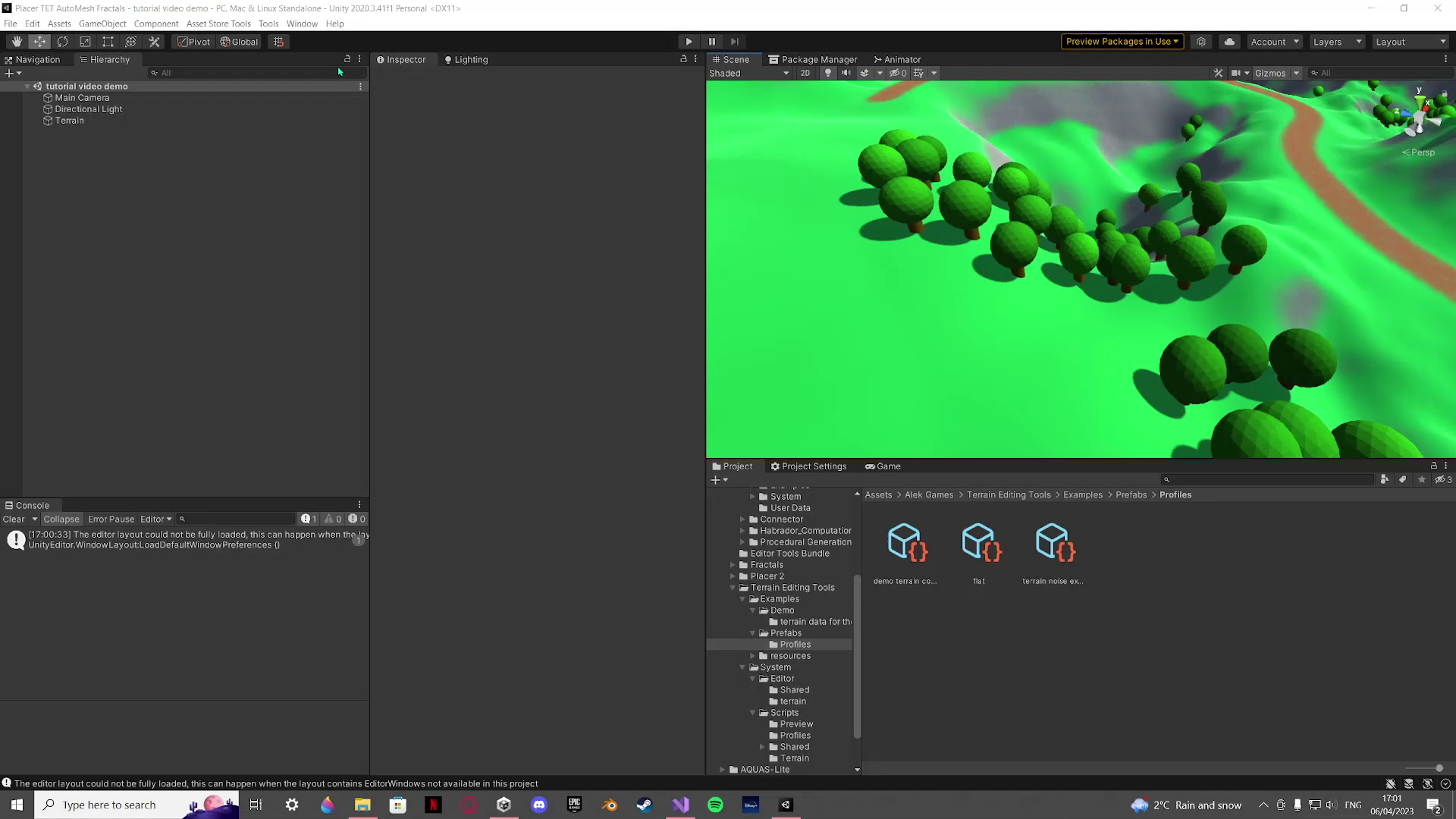
Task: Switch to the Navigation tab
Action: [x=33, y=60]
